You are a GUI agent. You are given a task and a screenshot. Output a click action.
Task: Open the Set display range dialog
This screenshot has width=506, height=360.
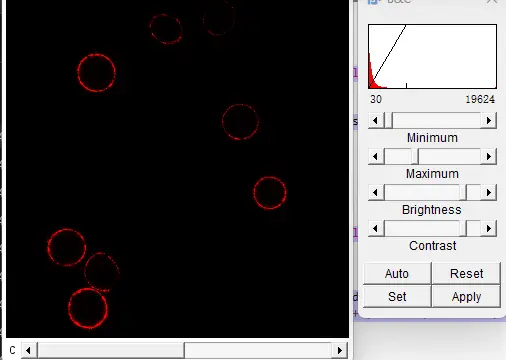397,296
